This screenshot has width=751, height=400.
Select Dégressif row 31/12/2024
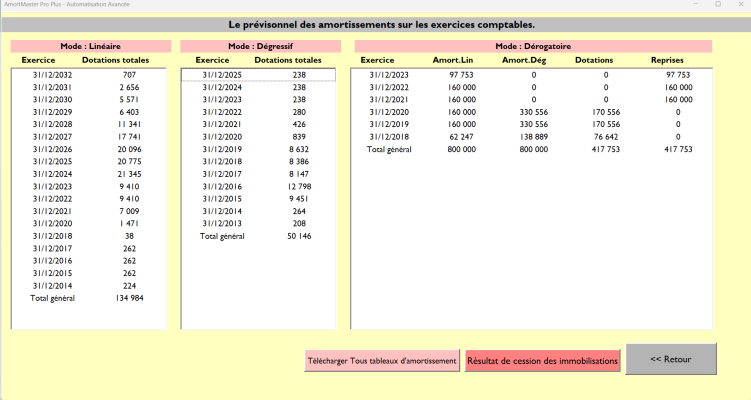click(x=258, y=87)
